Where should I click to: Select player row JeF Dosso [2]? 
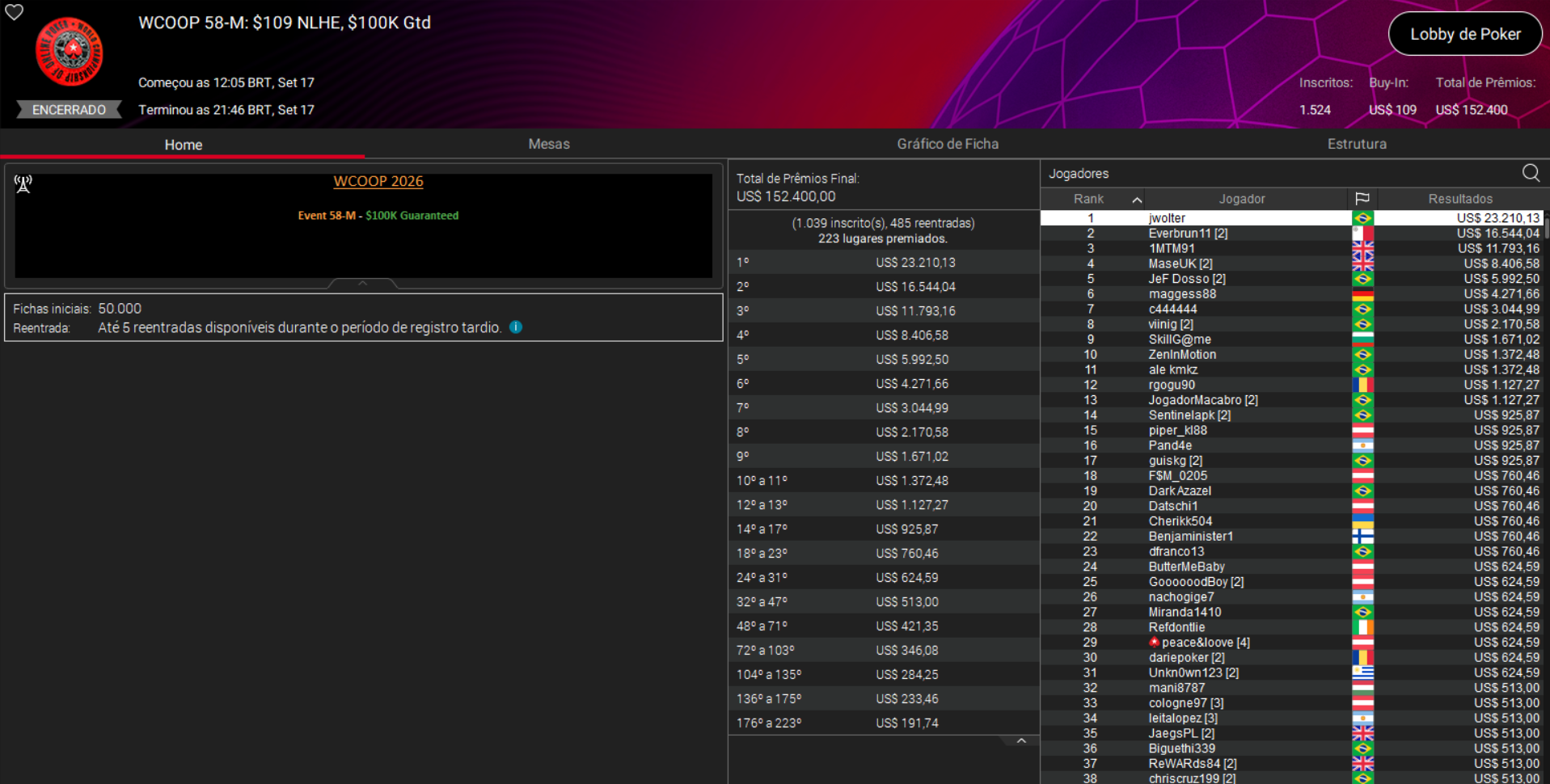1291,279
